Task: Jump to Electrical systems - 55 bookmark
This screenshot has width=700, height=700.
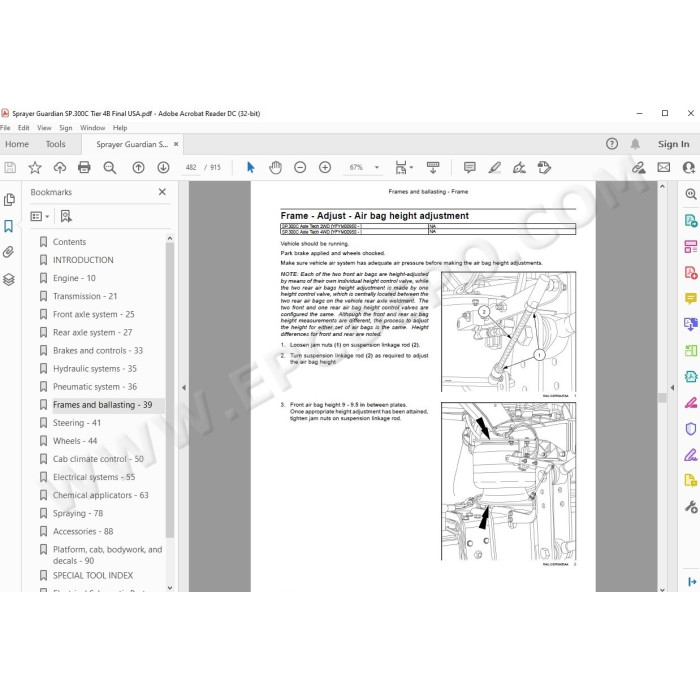Action: (x=94, y=477)
